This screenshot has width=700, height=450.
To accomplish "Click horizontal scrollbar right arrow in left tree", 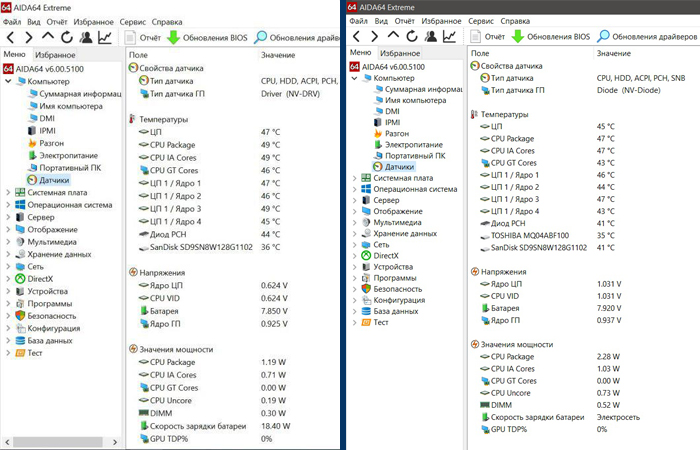I will 115,442.
